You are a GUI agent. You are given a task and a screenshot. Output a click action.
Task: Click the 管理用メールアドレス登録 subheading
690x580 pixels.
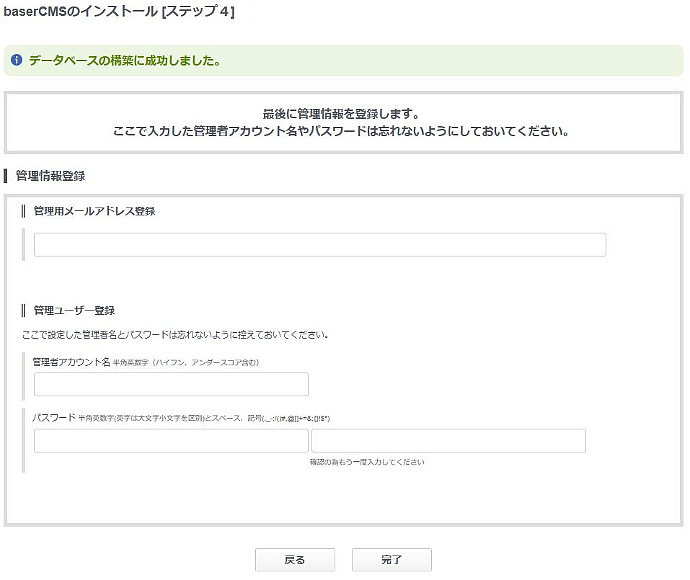coord(94,211)
